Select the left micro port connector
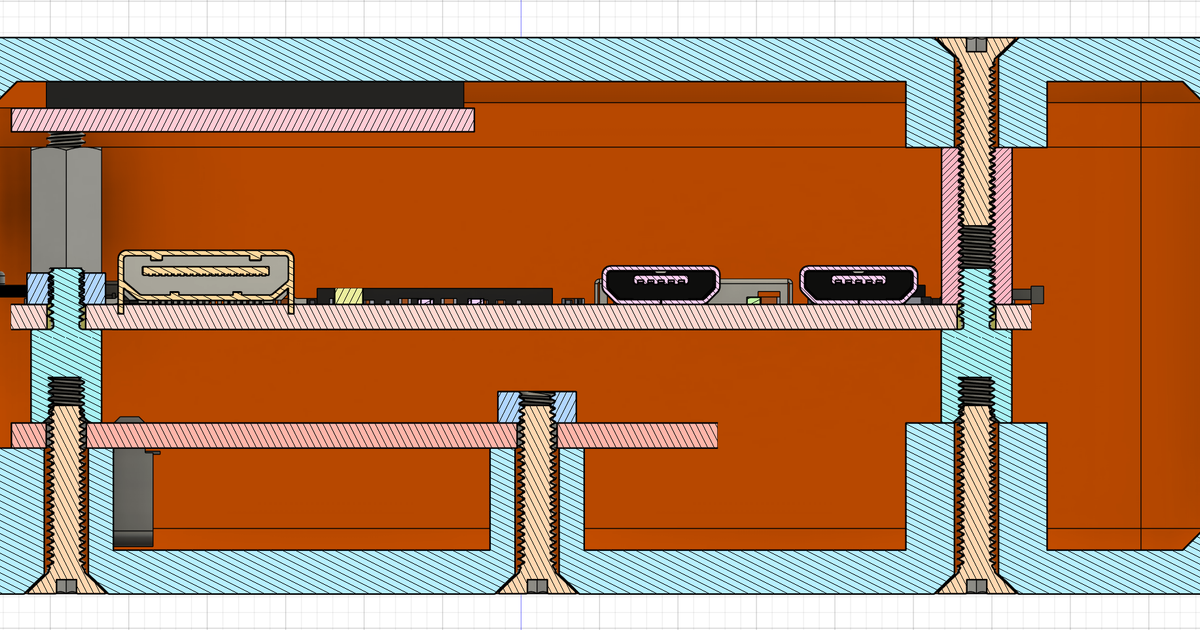Image resolution: width=1200 pixels, height=630 pixels. pos(661,283)
